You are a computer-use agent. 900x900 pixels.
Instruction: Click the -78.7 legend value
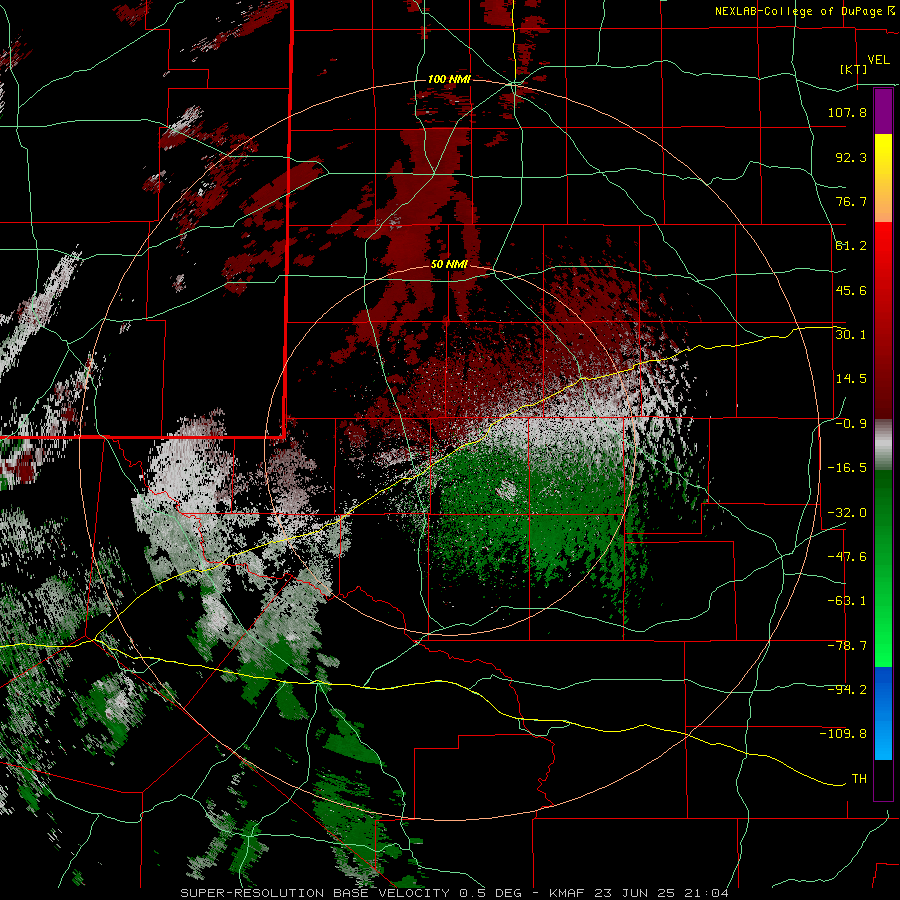(847, 645)
